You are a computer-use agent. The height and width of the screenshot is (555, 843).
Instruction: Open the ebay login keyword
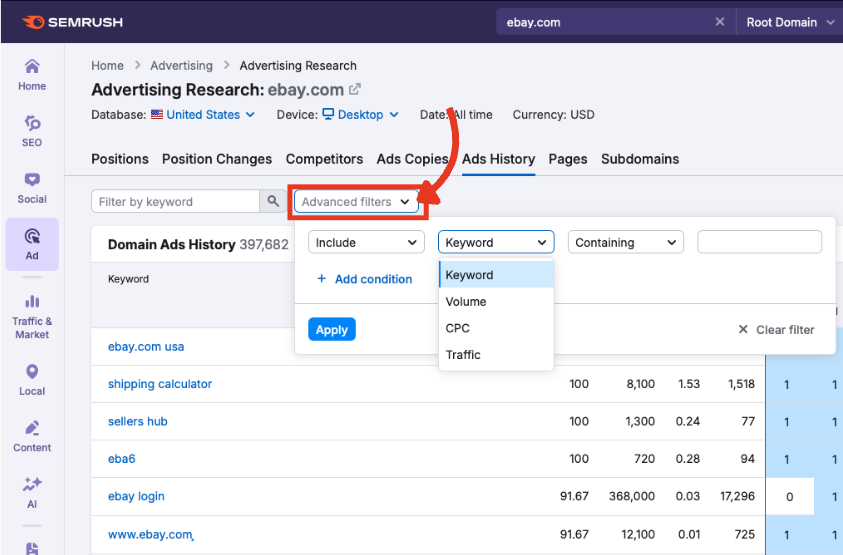(136, 496)
